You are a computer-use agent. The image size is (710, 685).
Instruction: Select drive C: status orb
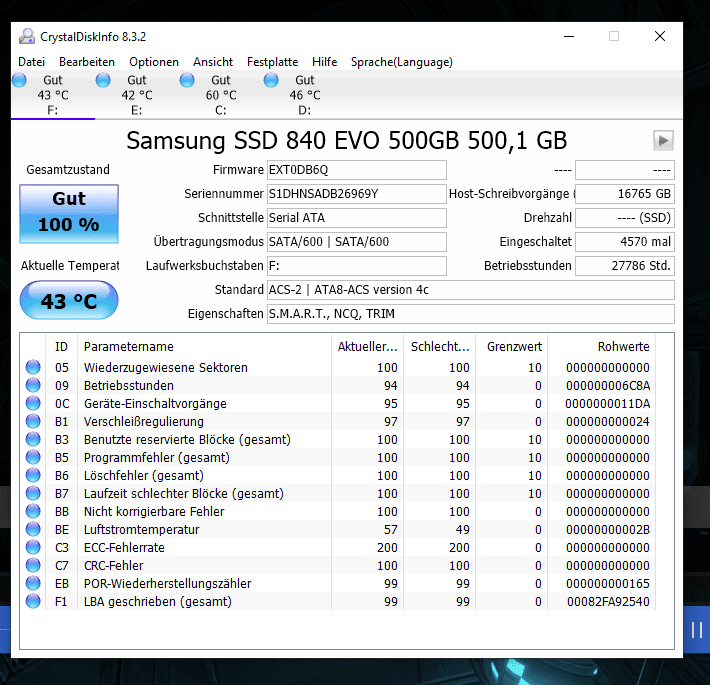(187, 80)
